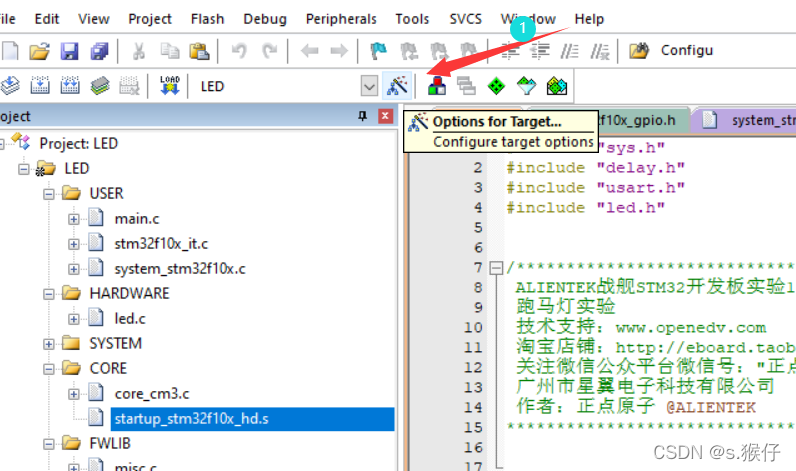The image size is (796, 471).
Task: Collapse the LED target node
Action: tap(24, 169)
